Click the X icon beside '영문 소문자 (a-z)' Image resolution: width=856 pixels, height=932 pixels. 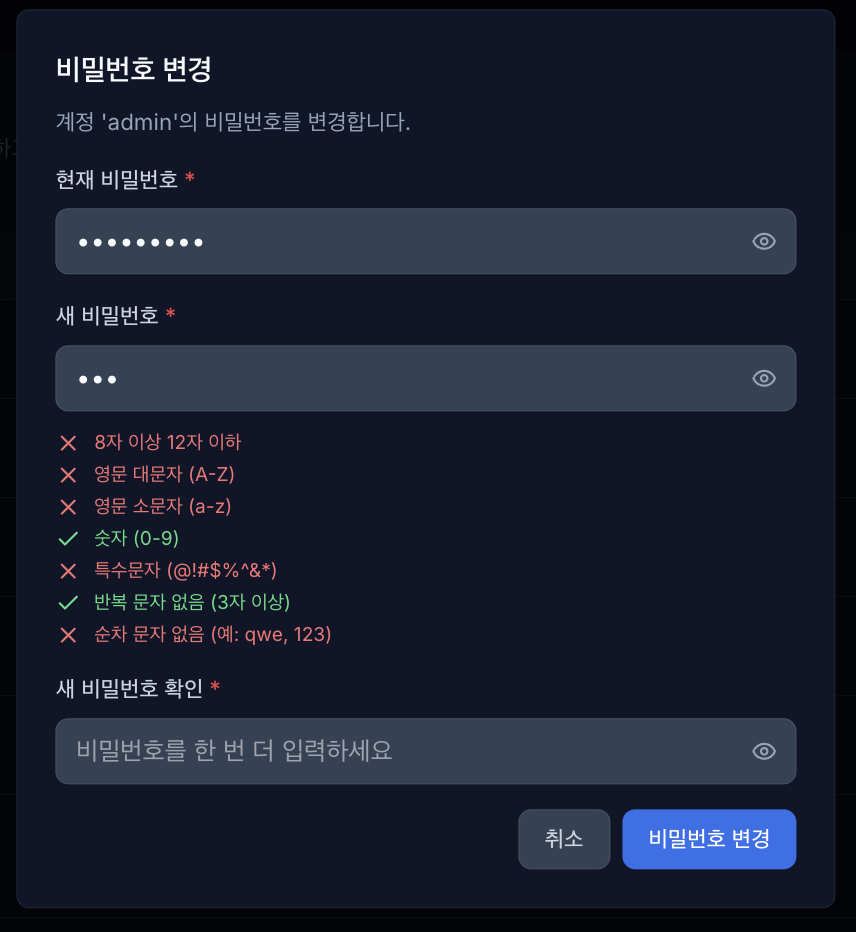click(68, 507)
